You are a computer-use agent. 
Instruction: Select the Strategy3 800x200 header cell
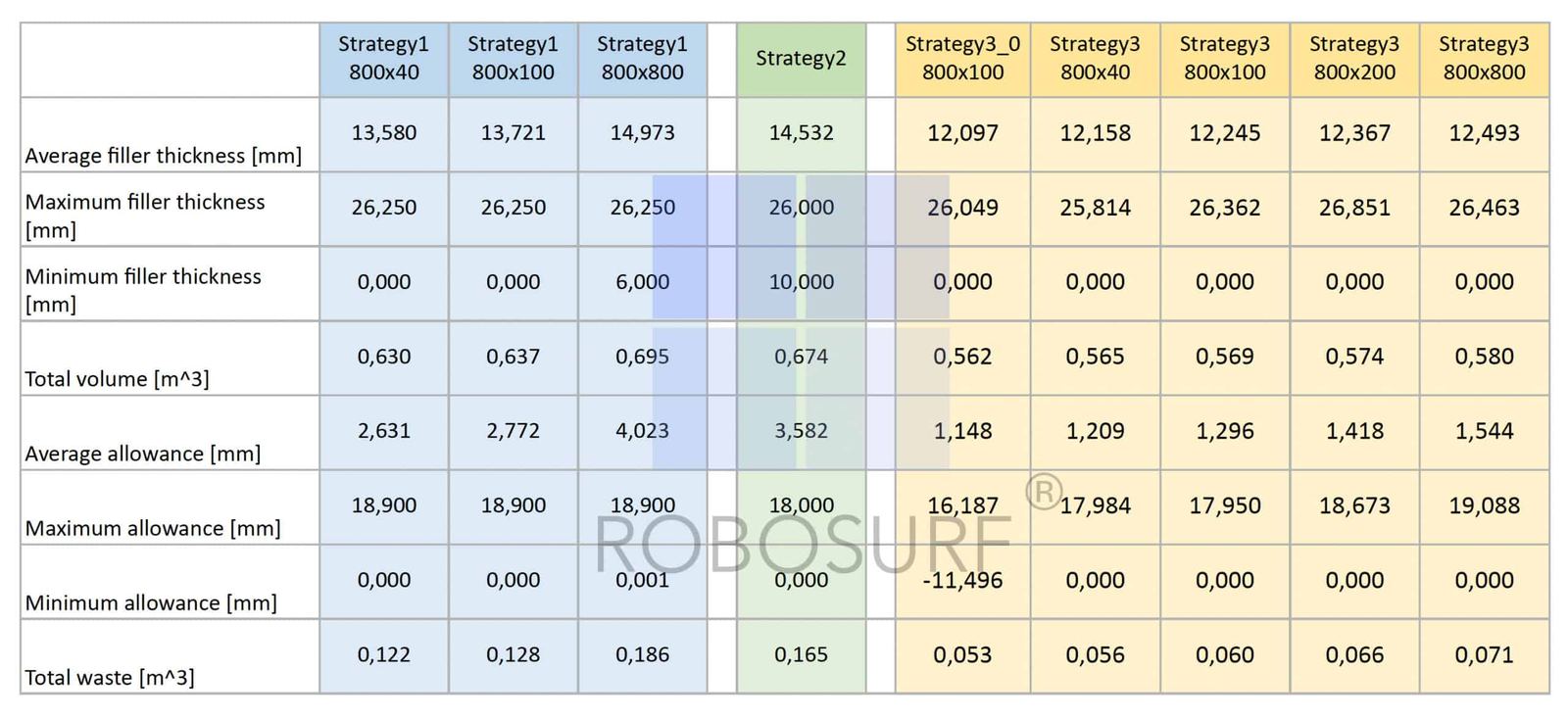pos(1354,59)
